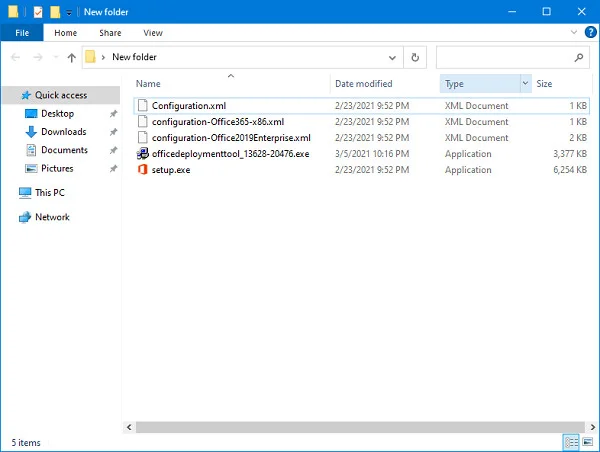Open Pictures in the navigation pane
This screenshot has width=600, height=452.
57,168
